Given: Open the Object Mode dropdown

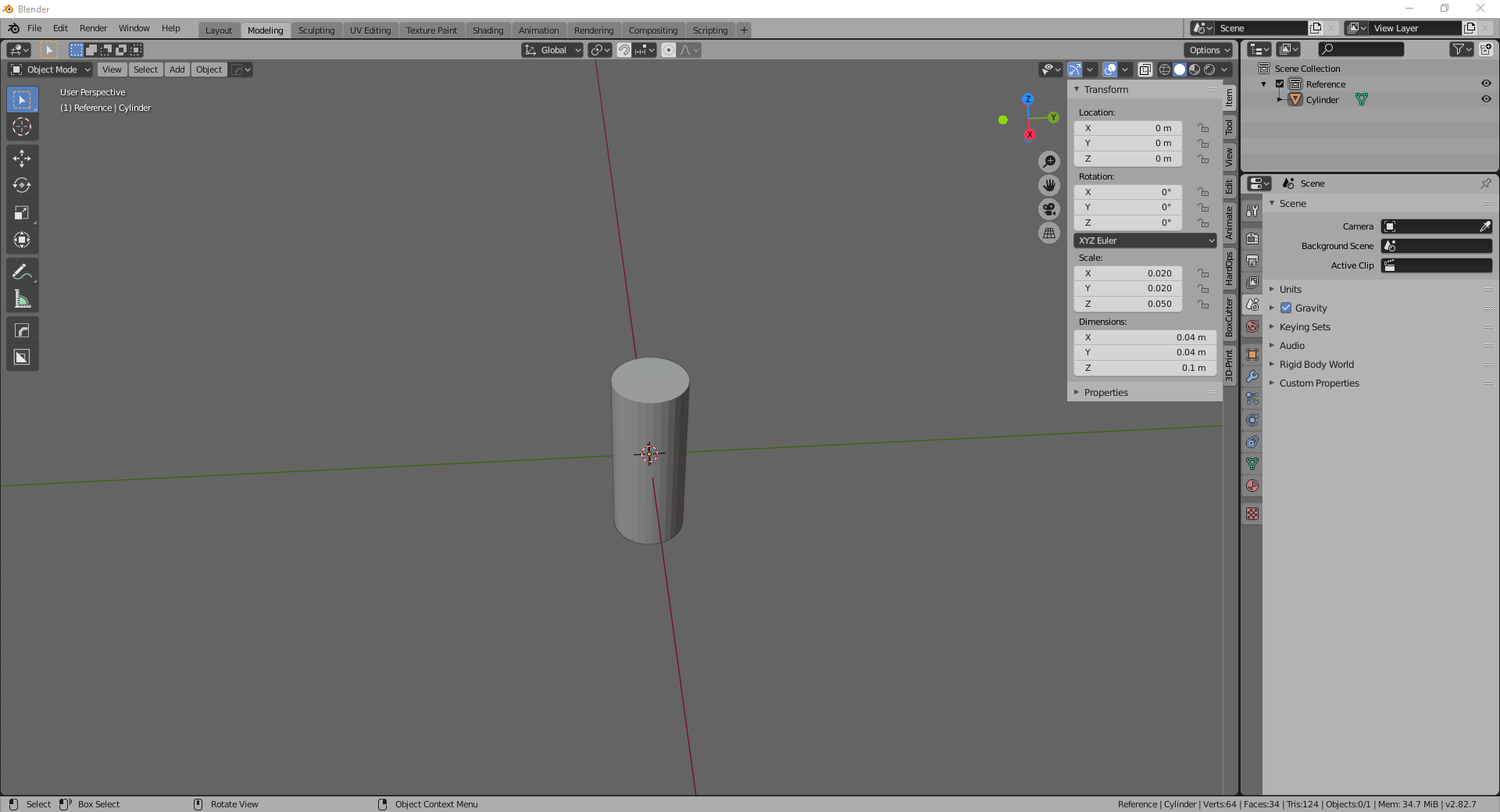Looking at the screenshot, I should pyautogui.click(x=50, y=69).
